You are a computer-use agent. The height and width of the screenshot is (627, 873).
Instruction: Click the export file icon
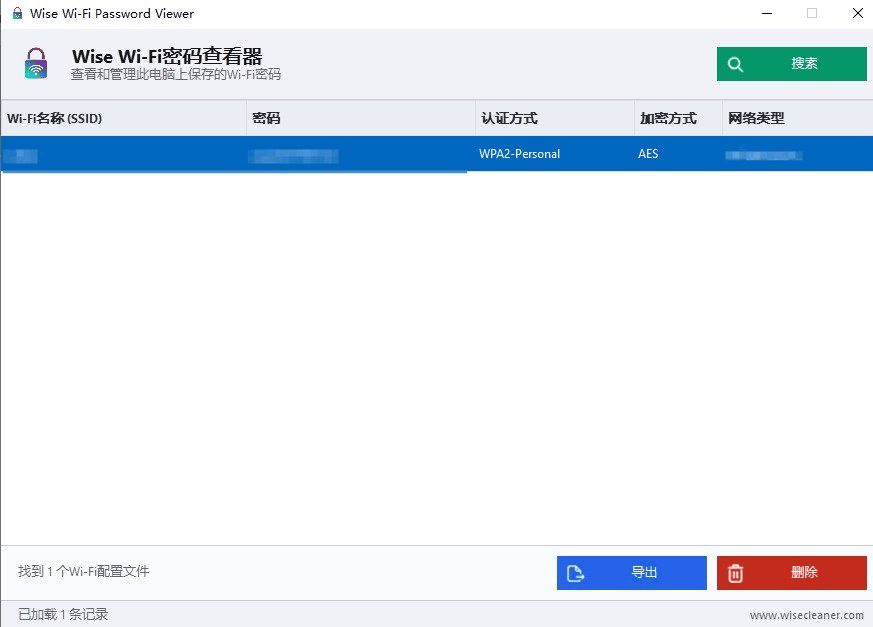[x=575, y=573]
